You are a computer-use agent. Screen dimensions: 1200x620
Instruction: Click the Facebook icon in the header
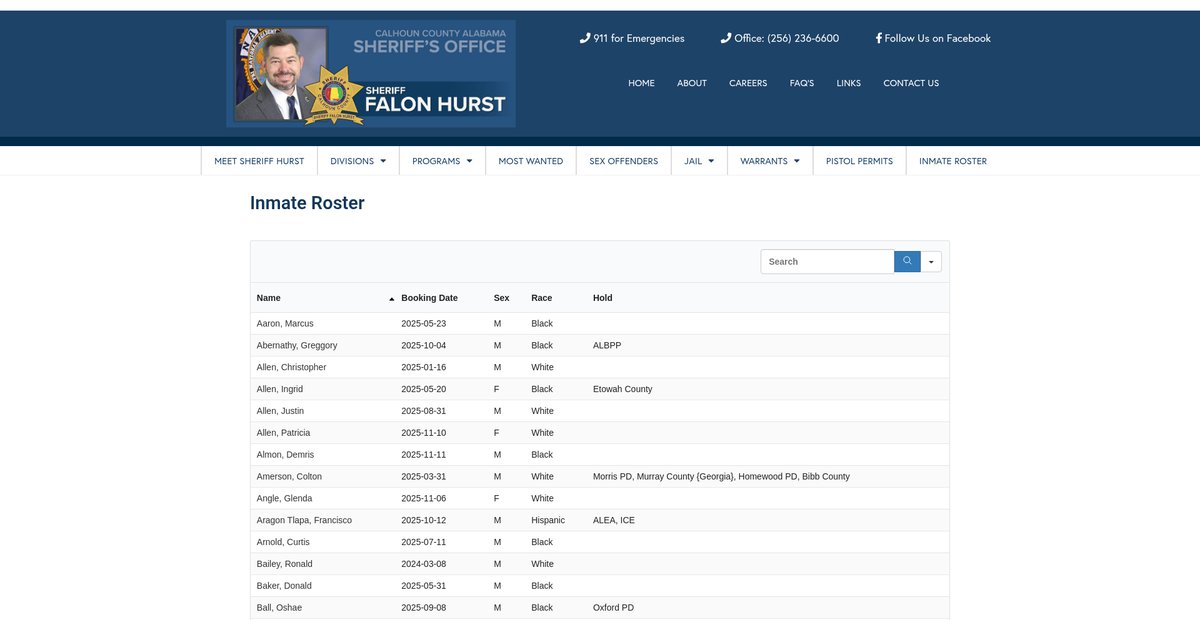(879, 38)
